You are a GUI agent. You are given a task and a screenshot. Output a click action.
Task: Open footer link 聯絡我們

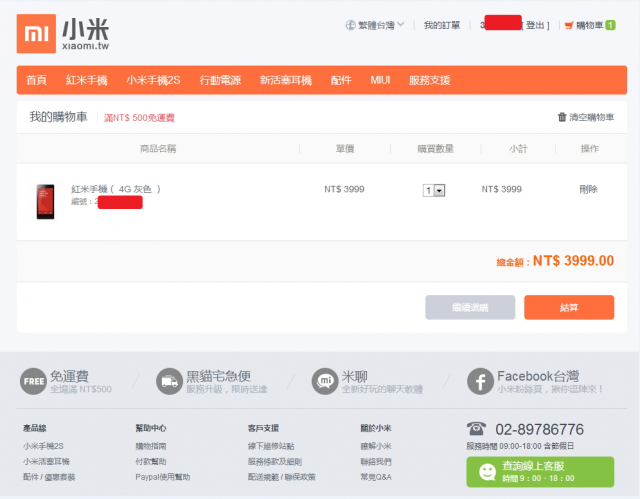(376, 461)
